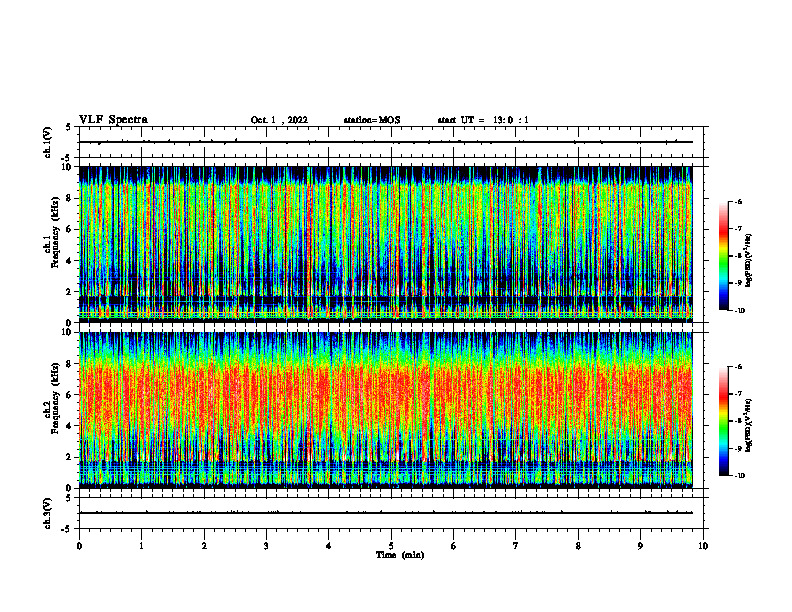Click time axis tick label "9"
792x612 pixels.
[x=640, y=546]
